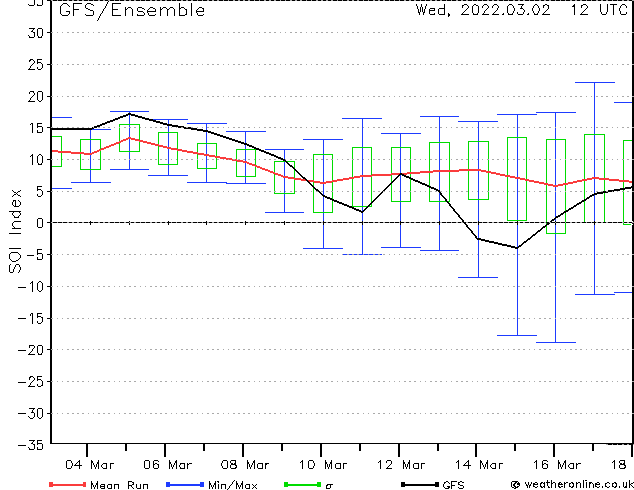The height and width of the screenshot is (490, 634).
Task: Click the '04 Mar' x-axis label
Action: click(90, 465)
